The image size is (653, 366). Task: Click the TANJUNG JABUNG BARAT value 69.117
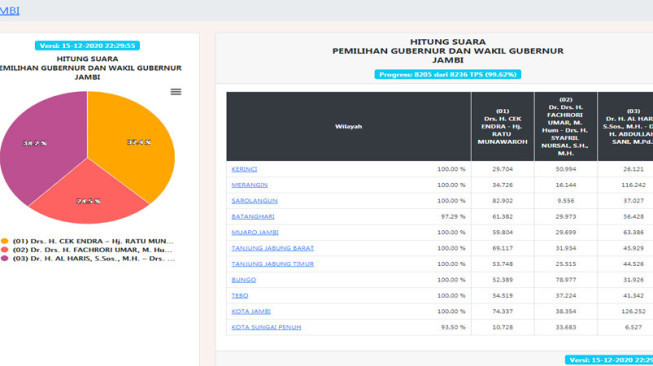(x=503, y=248)
